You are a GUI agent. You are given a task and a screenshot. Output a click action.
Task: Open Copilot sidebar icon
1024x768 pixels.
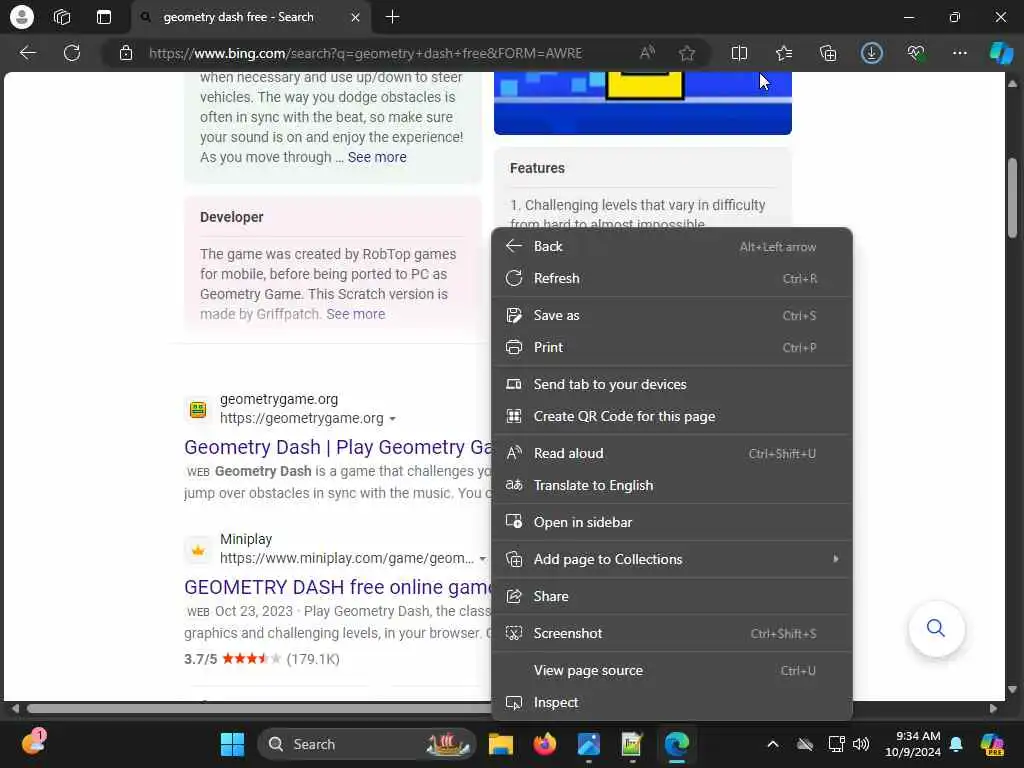coord(1001,53)
